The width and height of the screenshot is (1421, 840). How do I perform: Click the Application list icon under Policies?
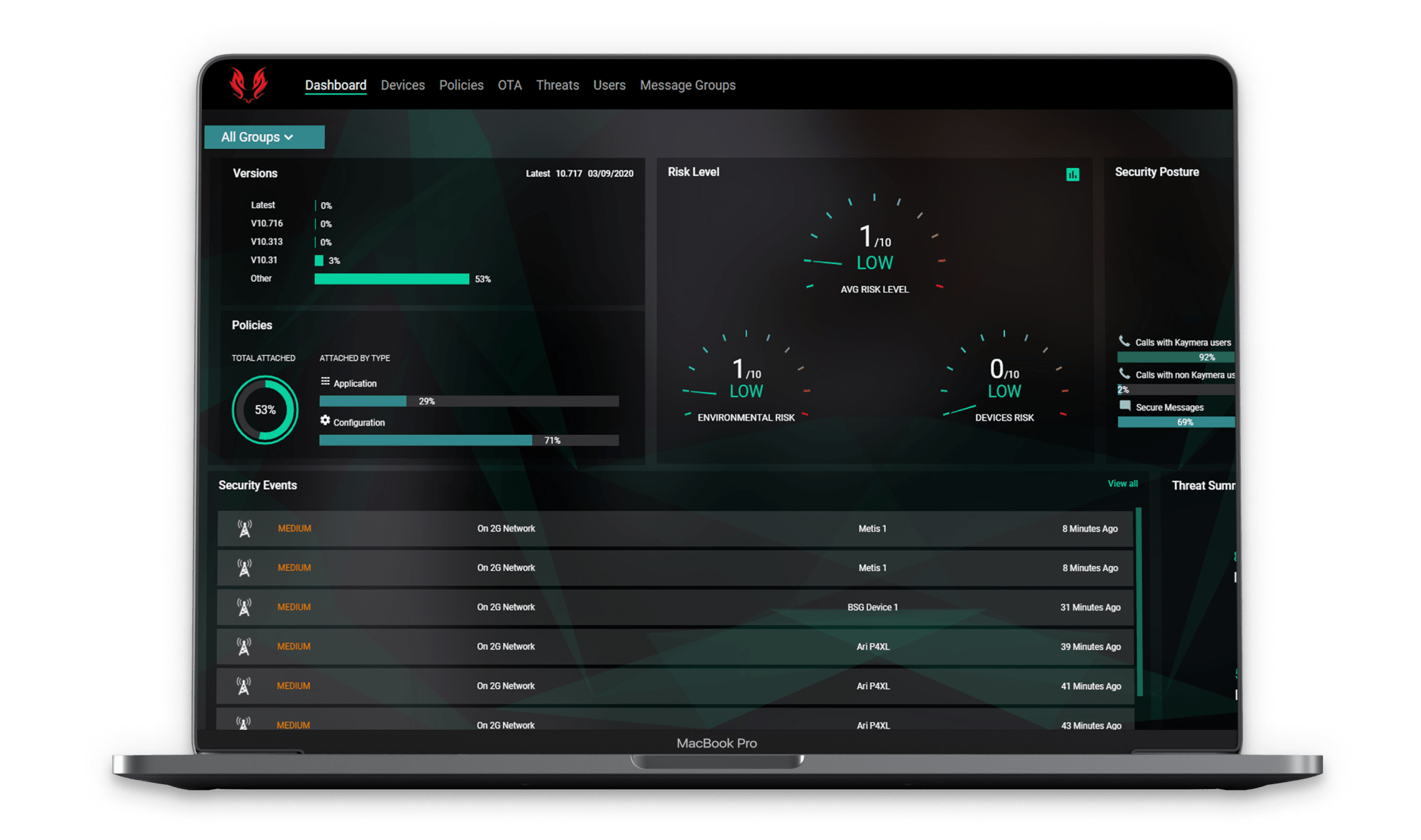pyautogui.click(x=325, y=382)
